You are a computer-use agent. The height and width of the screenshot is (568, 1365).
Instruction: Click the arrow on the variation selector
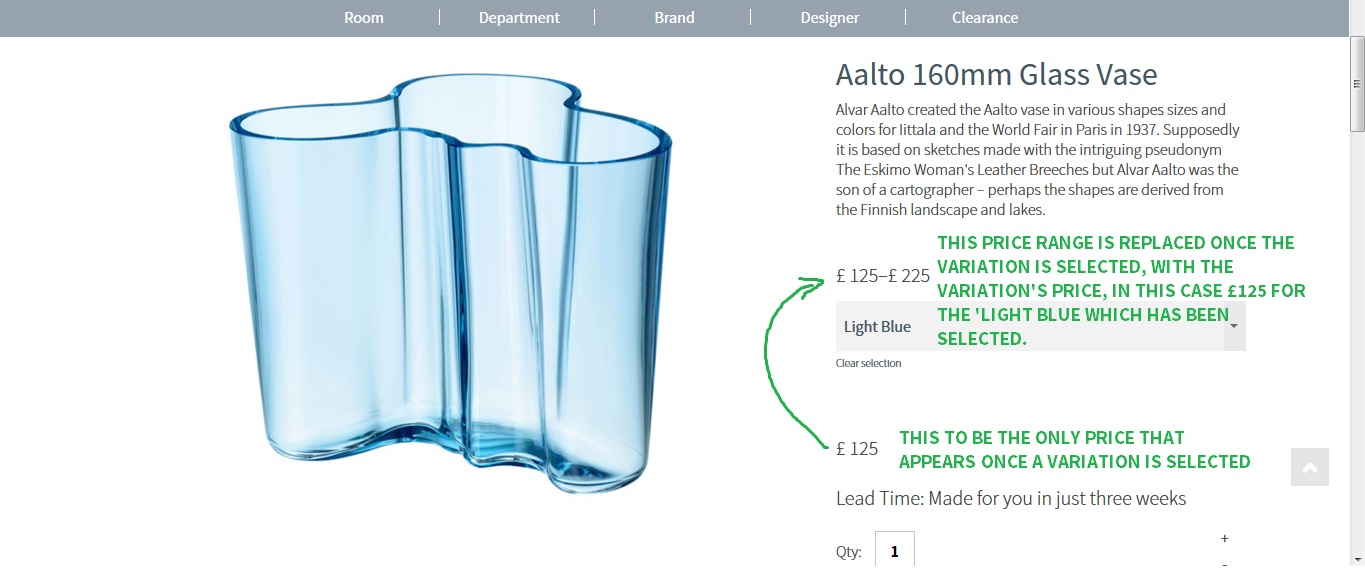[x=1235, y=326]
